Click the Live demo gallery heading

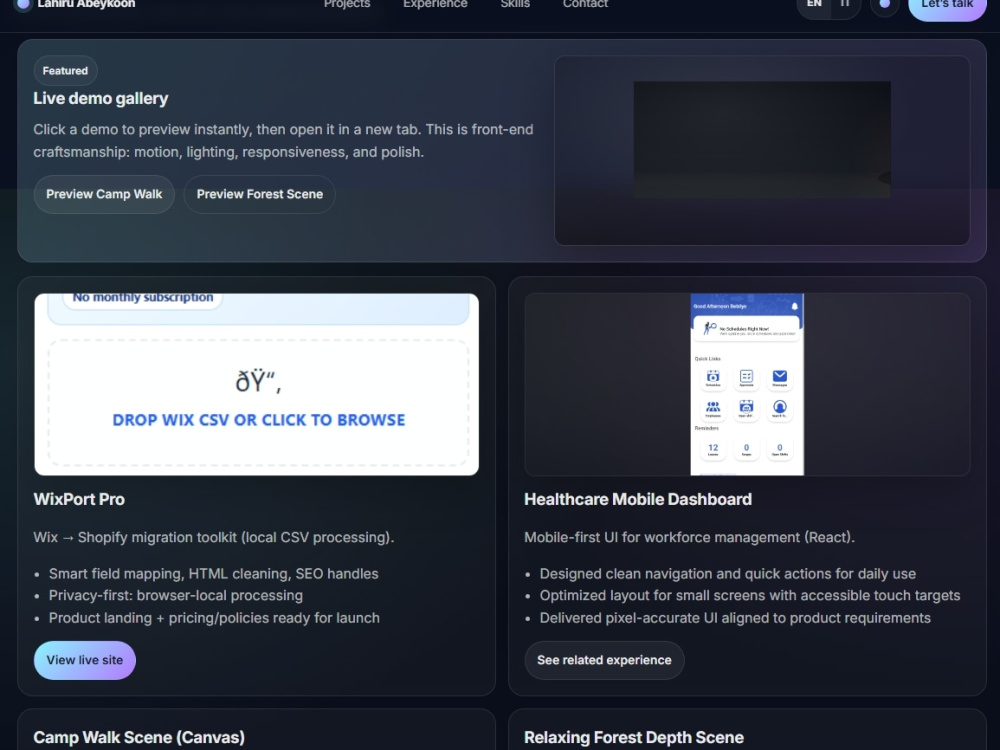tap(101, 98)
